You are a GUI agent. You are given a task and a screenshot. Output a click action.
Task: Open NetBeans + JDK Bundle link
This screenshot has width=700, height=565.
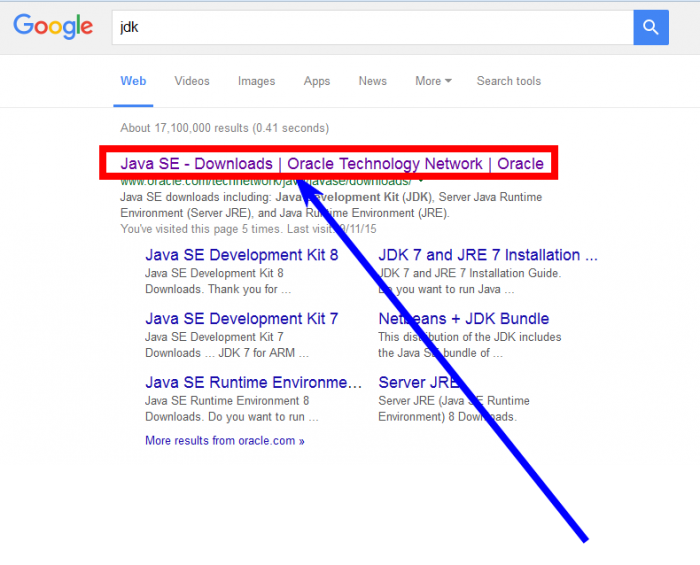tap(463, 319)
